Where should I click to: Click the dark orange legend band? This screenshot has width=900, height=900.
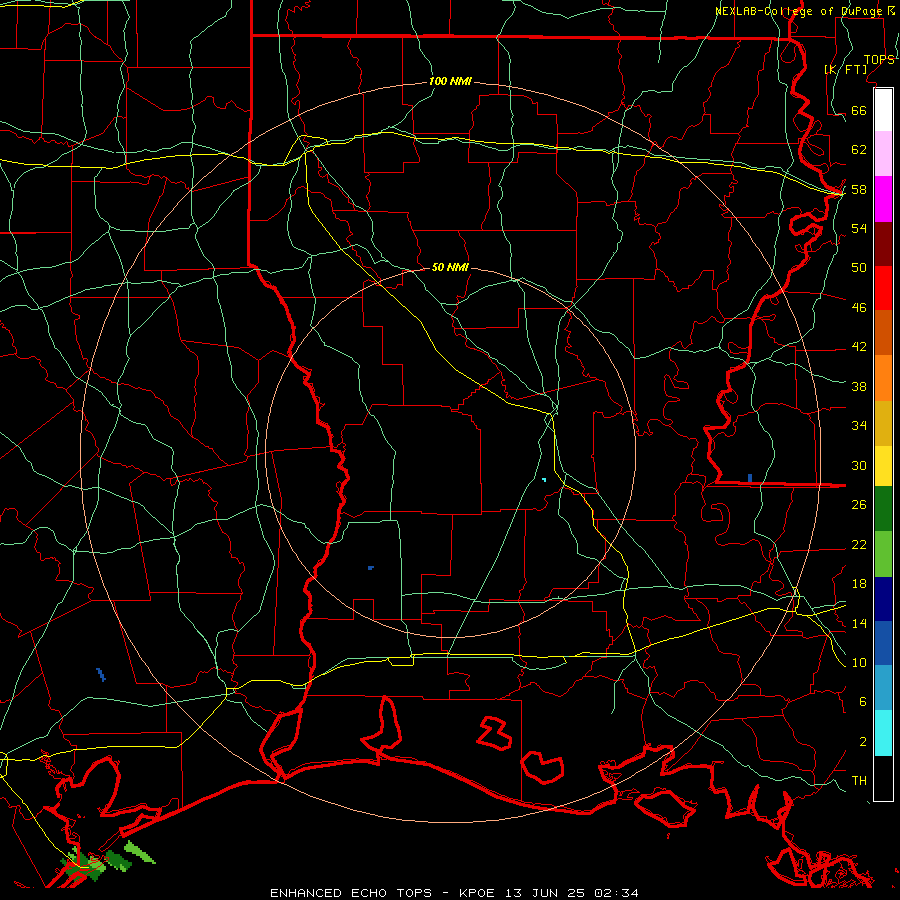pyautogui.click(x=883, y=332)
